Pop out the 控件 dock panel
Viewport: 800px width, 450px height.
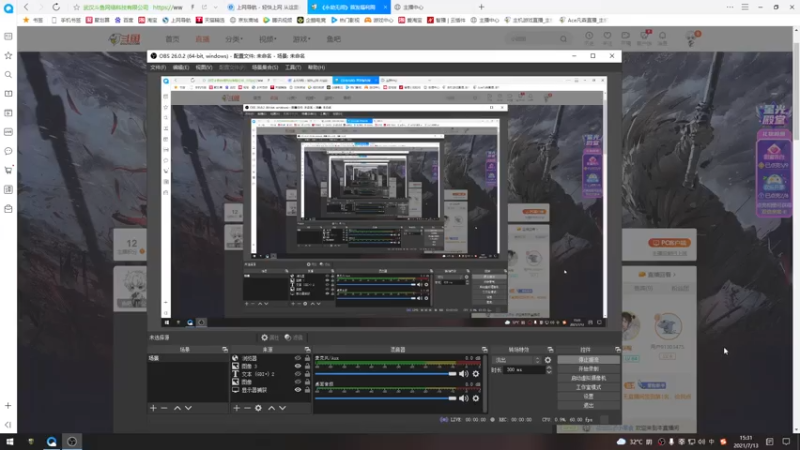[x=617, y=349]
